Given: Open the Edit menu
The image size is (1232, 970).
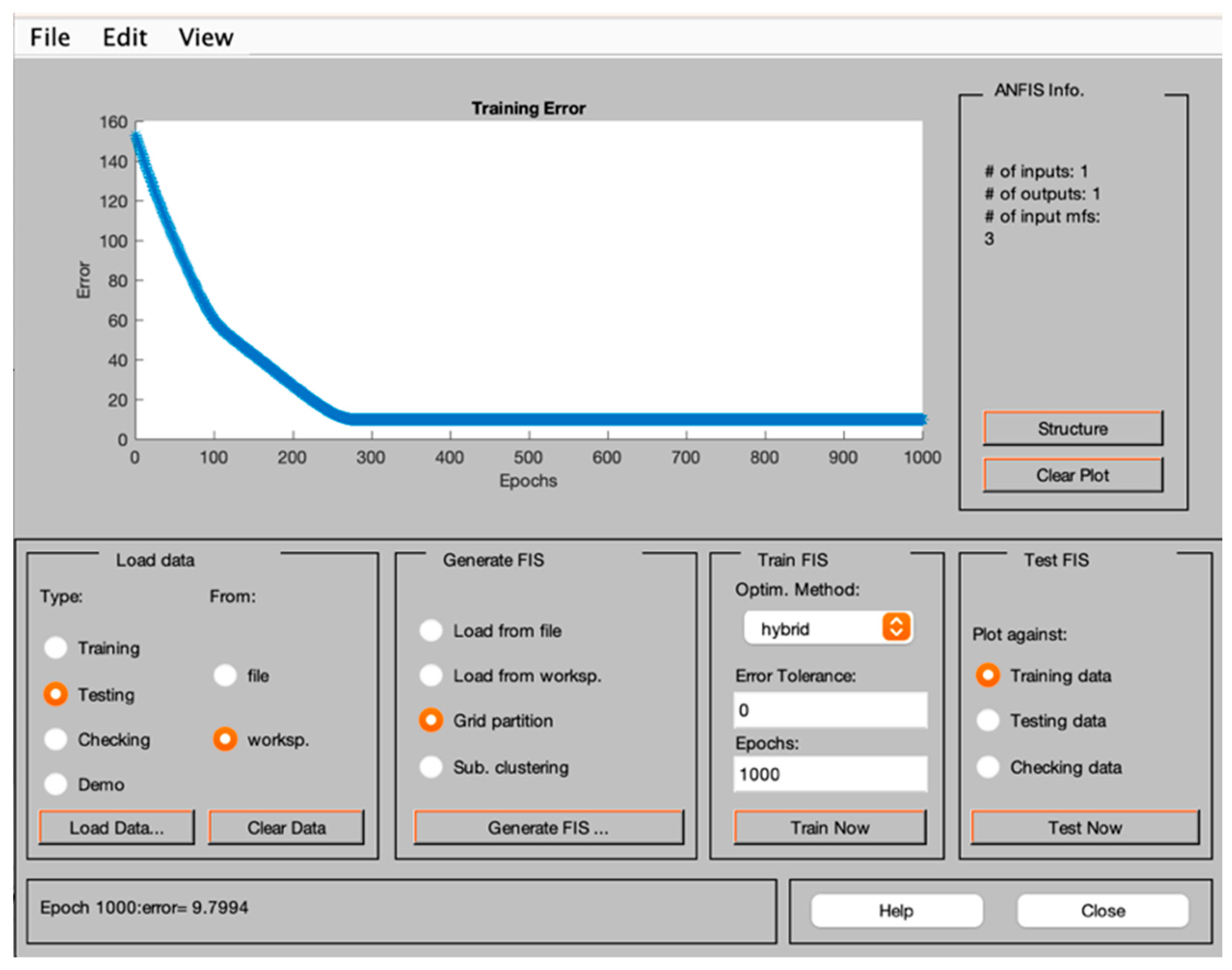Looking at the screenshot, I should pos(124,38).
